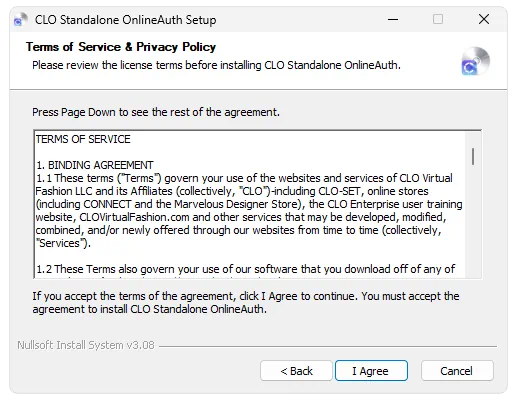Go to previous step with Back button
Image resolution: width=514 pixels, height=401 pixels.
coord(296,371)
